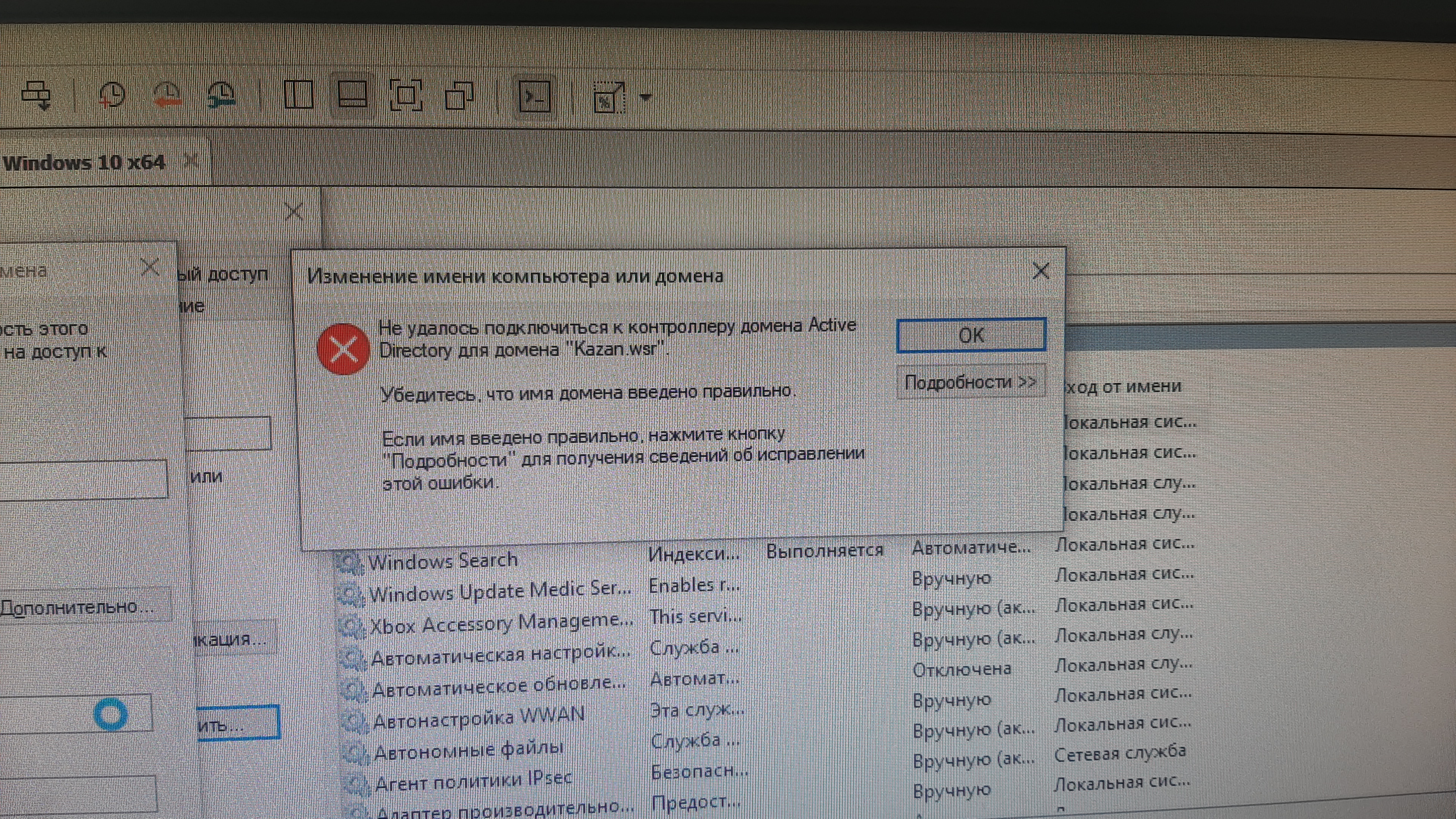Sort by the Вход от имени column header
The height and width of the screenshot is (819, 1456).
(x=1123, y=387)
